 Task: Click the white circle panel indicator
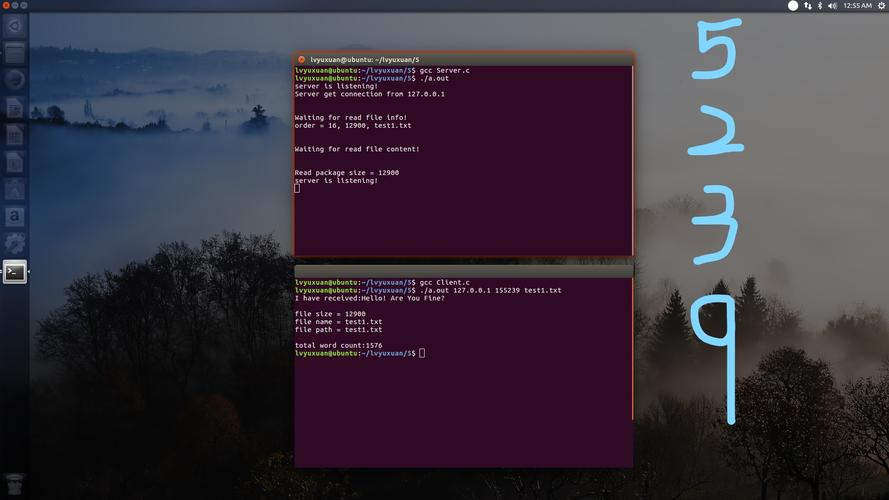(x=793, y=6)
